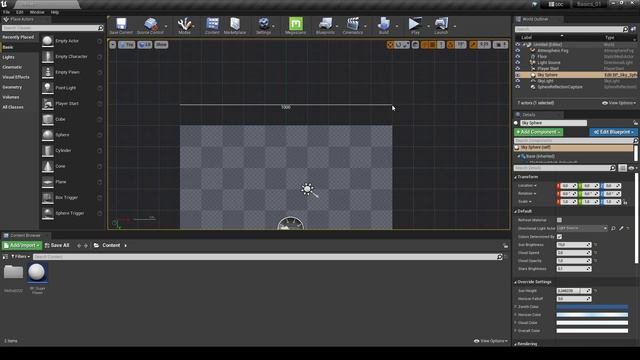Hide the SphereReflectionCapture actor with eye

[x=518, y=87]
